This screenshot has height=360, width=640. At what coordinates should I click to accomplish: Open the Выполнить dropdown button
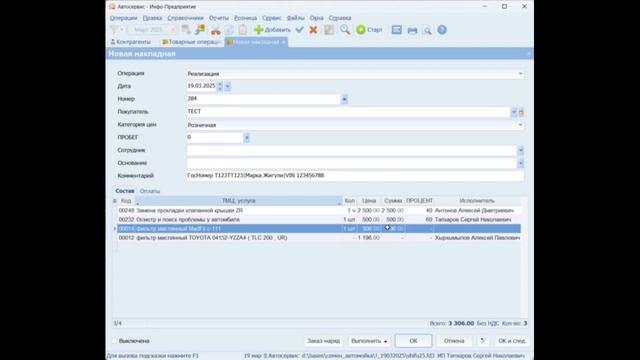coord(369,341)
